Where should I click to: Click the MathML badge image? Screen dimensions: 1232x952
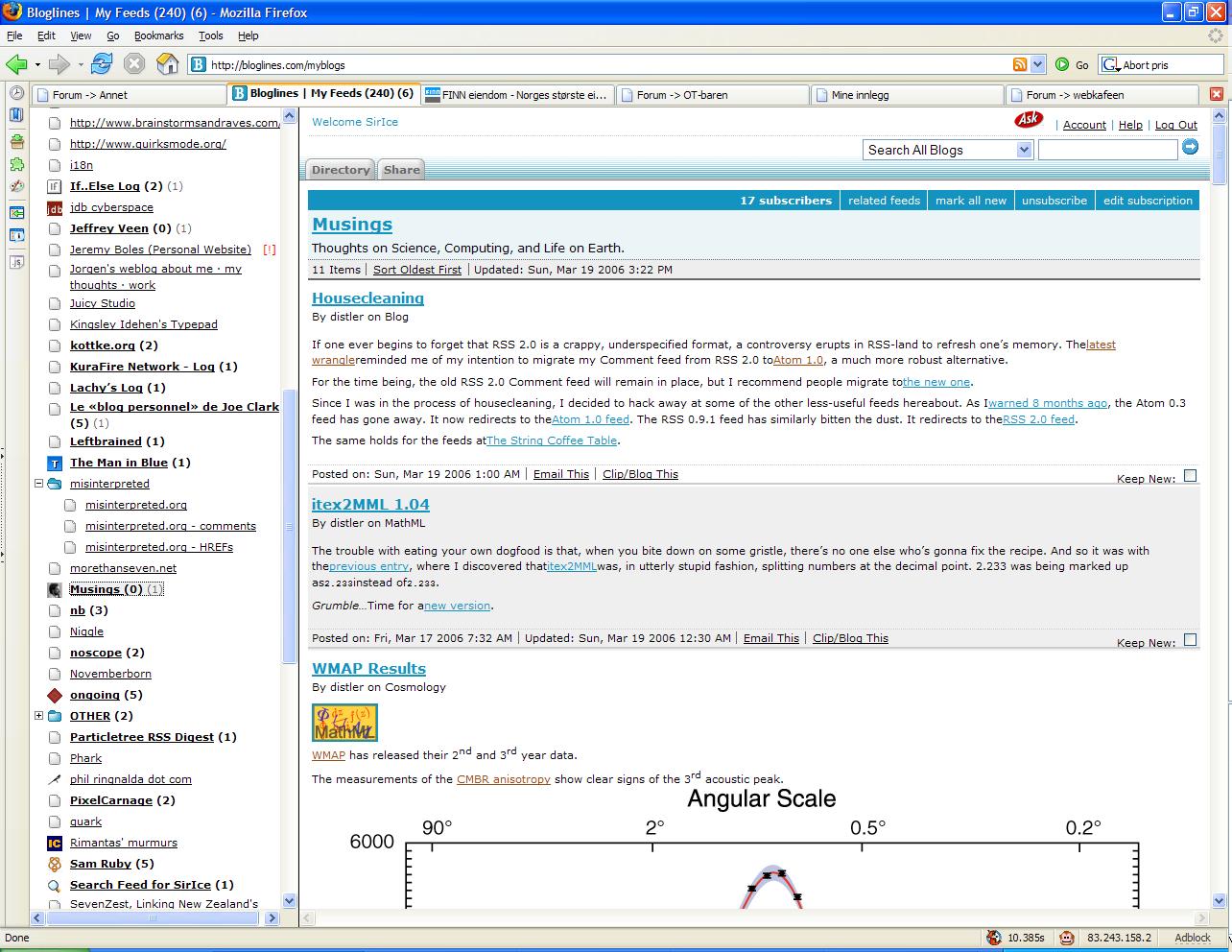pos(344,723)
